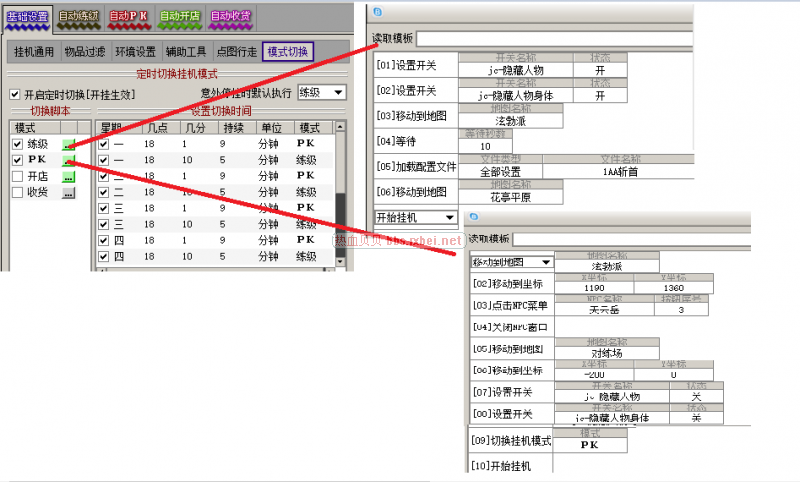Click the edit button beside PK mode
The height and width of the screenshot is (482, 800).
click(x=68, y=160)
